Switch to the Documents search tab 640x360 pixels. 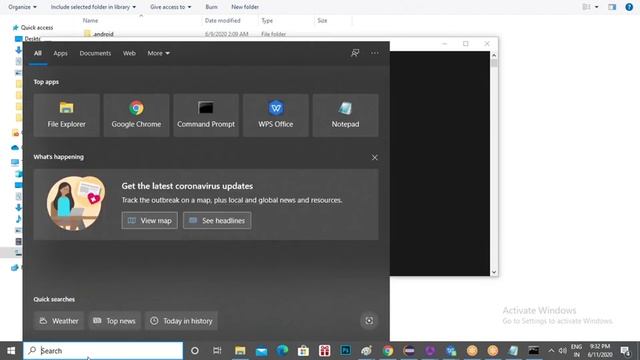click(x=95, y=53)
